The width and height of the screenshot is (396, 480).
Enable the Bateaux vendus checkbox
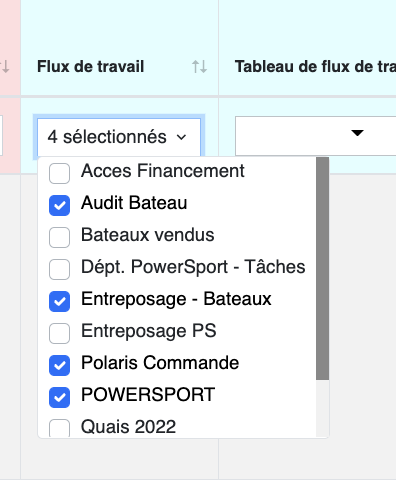[59, 237]
